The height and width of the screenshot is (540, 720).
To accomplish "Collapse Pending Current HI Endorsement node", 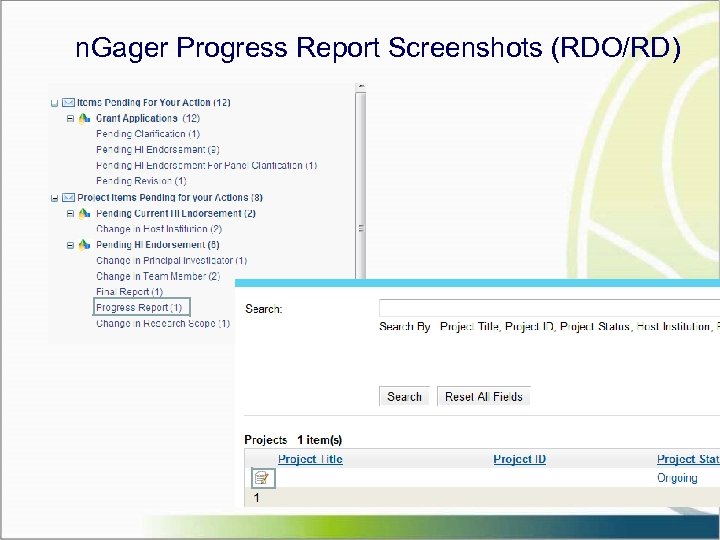I will click(70, 214).
